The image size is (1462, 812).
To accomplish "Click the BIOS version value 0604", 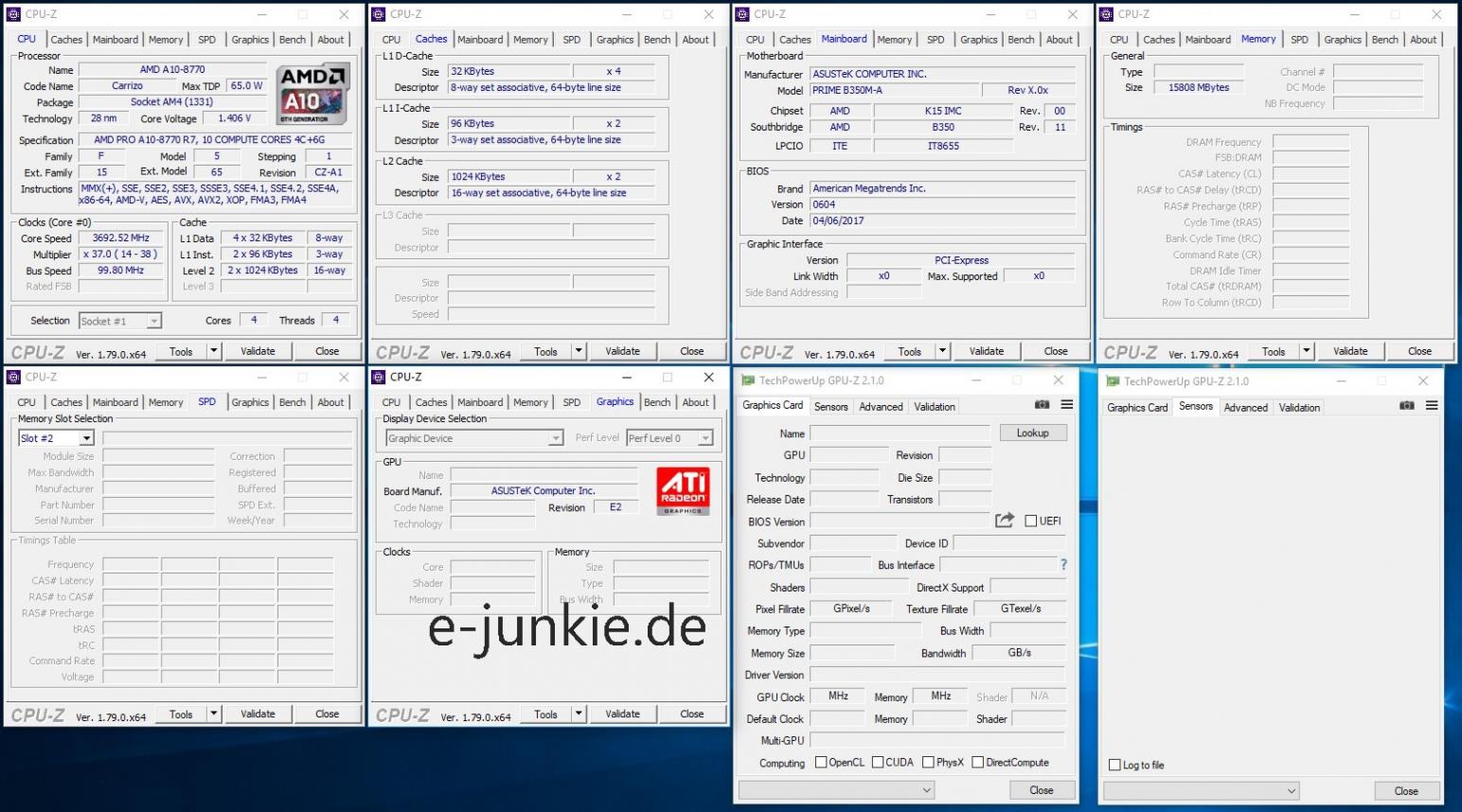I will coord(942,204).
